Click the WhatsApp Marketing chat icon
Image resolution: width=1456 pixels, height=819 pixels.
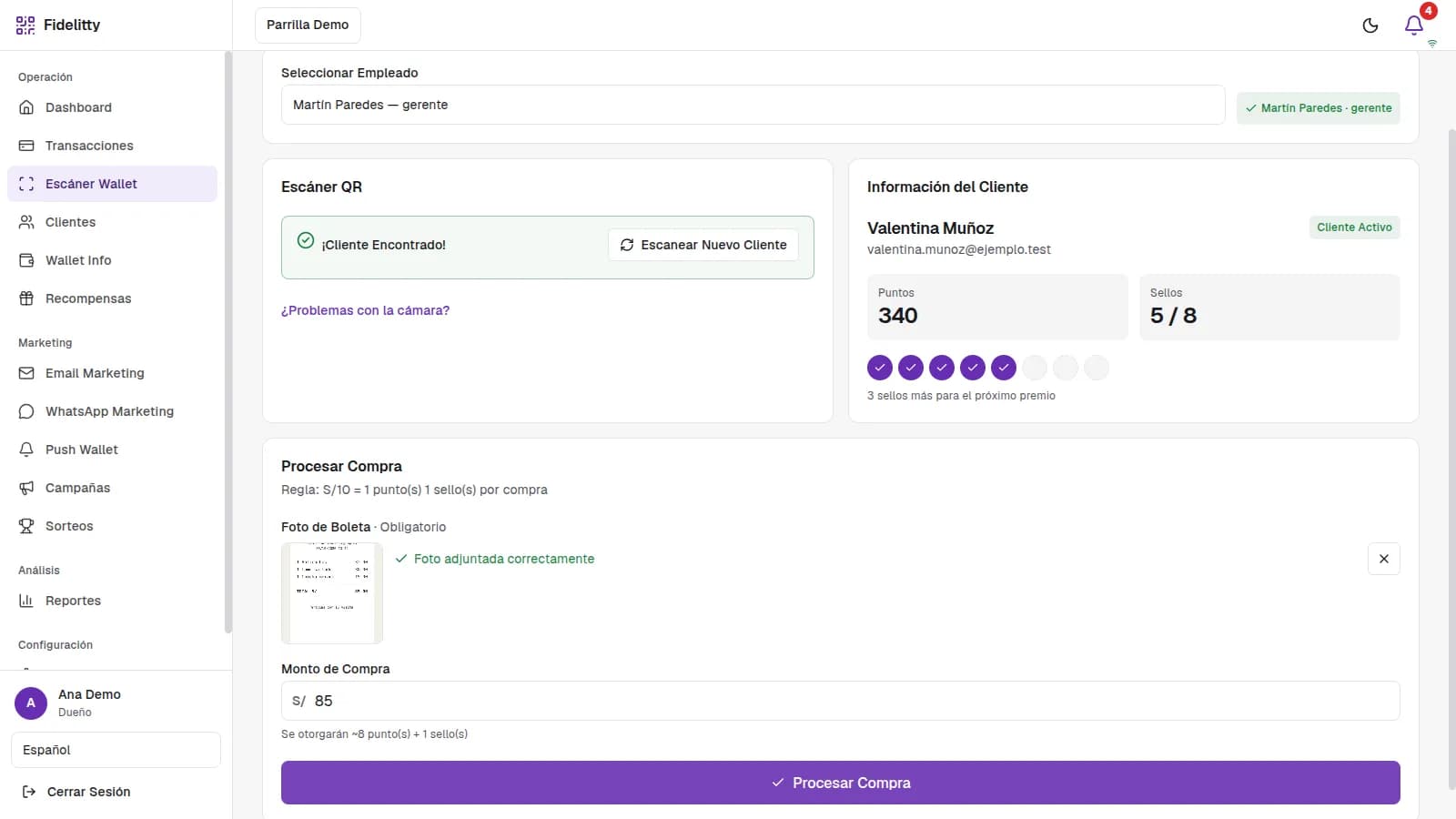coord(26,411)
